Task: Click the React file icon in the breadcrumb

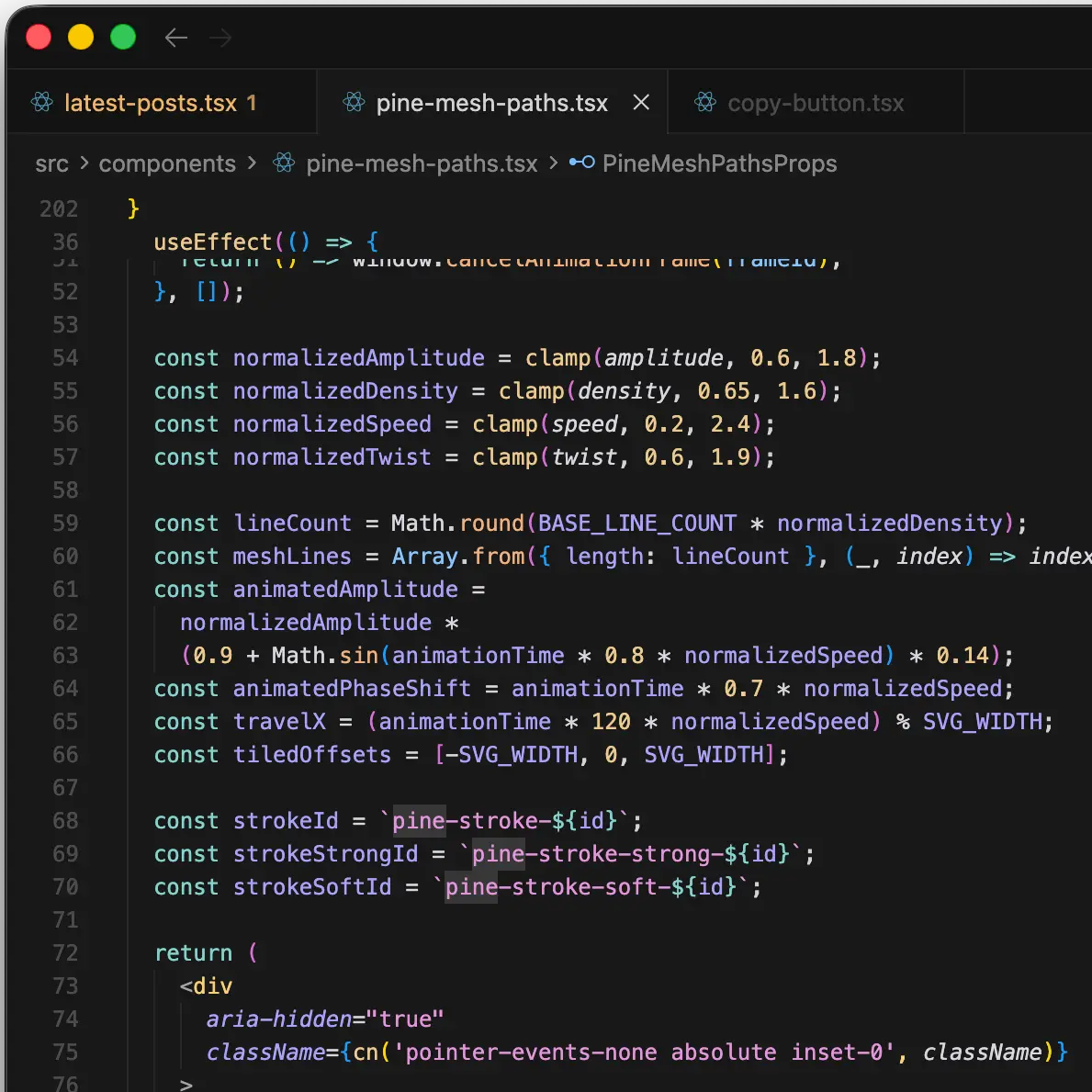Action: click(x=285, y=163)
